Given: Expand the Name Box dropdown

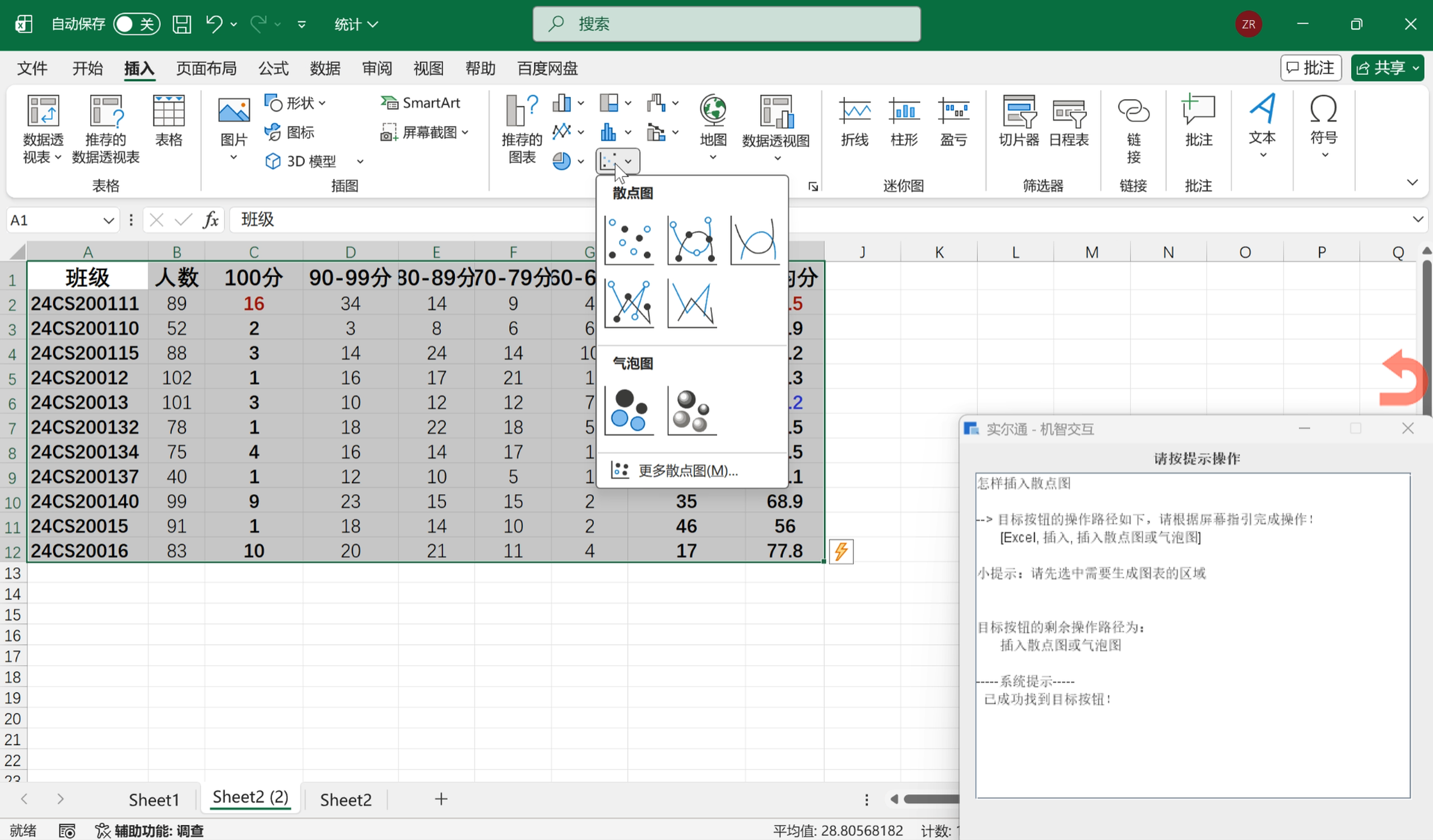Looking at the screenshot, I should click(108, 221).
